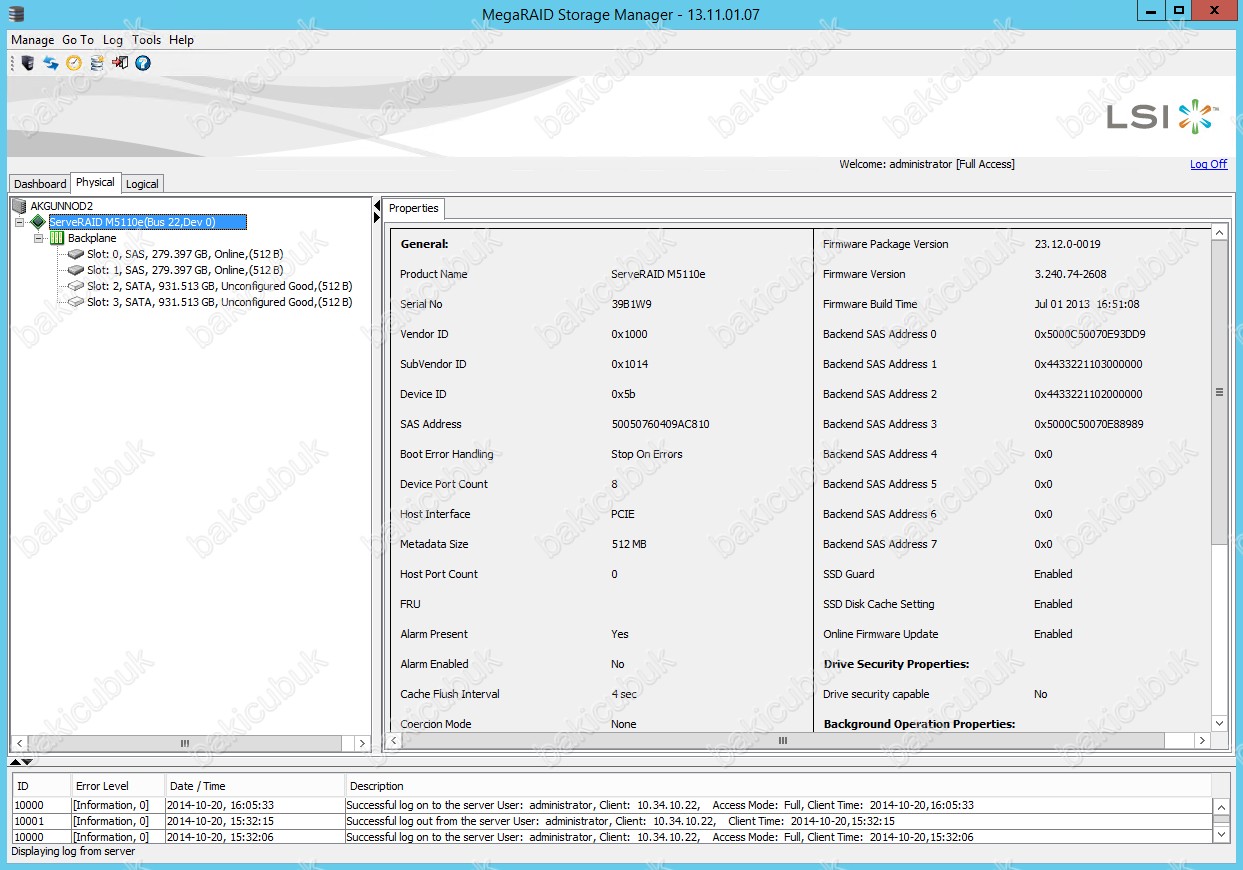
Task: Click the clock toolbar icon
Action: (x=73, y=63)
